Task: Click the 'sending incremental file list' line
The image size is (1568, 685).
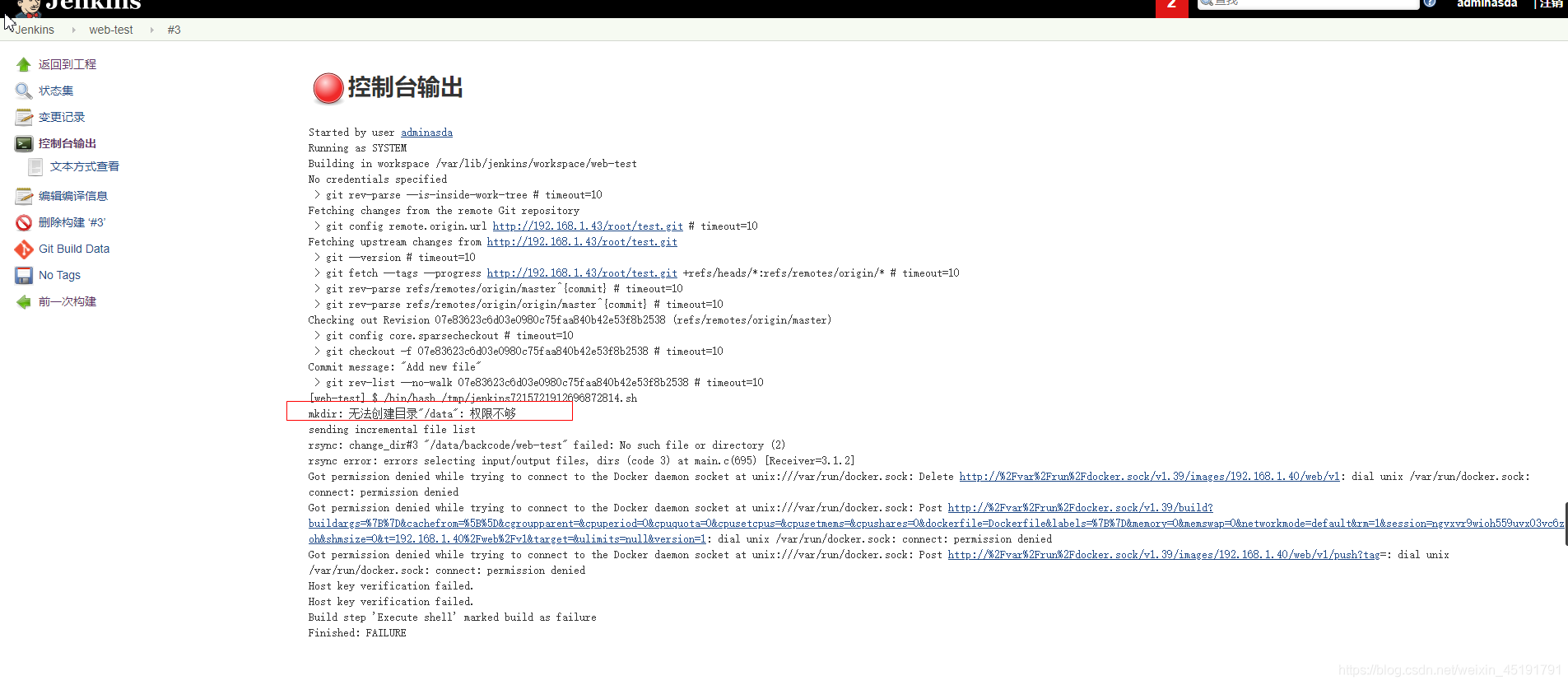Action: (x=392, y=430)
